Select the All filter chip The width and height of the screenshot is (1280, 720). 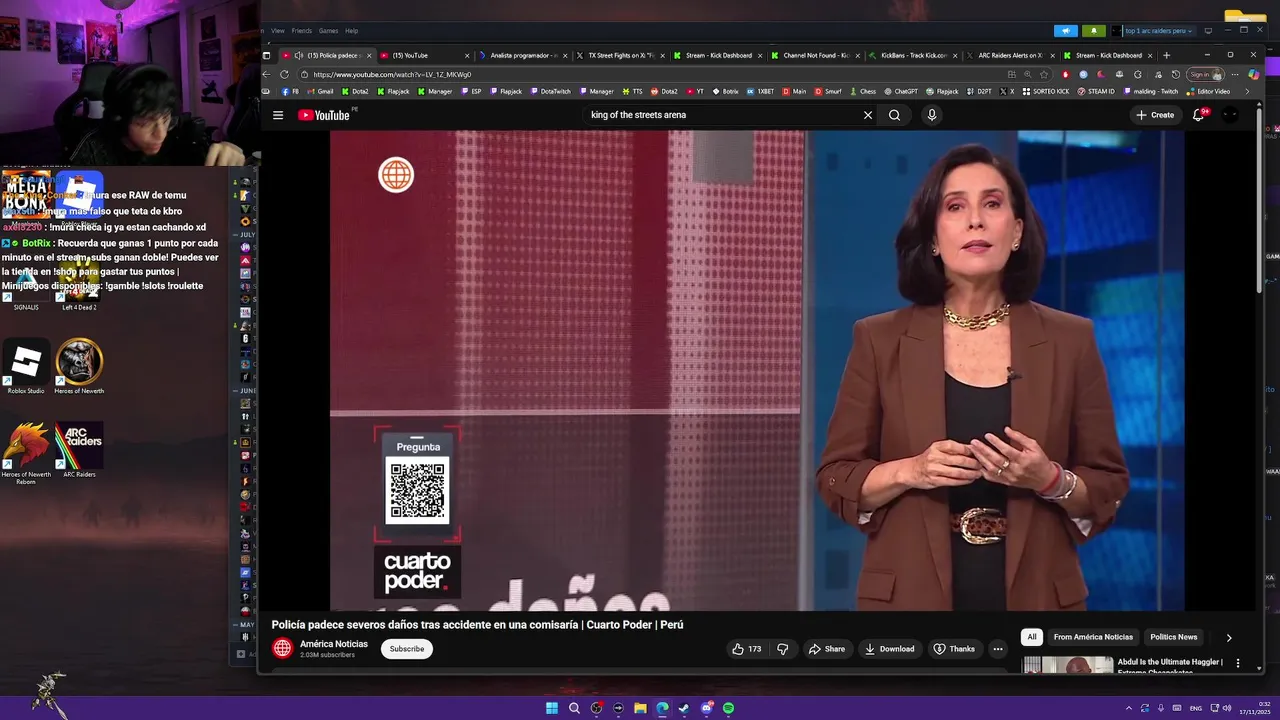click(x=1032, y=637)
